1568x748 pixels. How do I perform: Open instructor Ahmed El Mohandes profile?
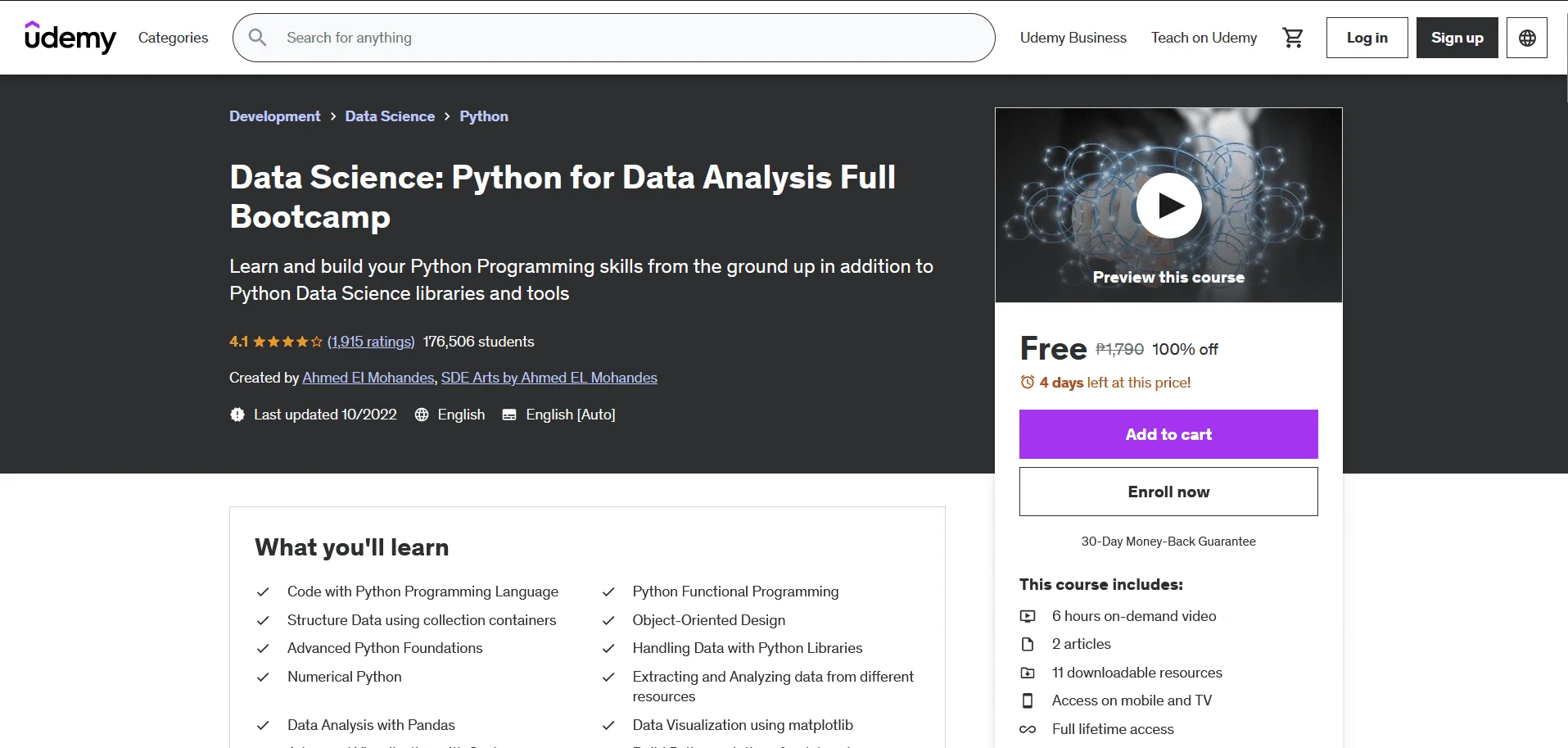click(x=368, y=378)
